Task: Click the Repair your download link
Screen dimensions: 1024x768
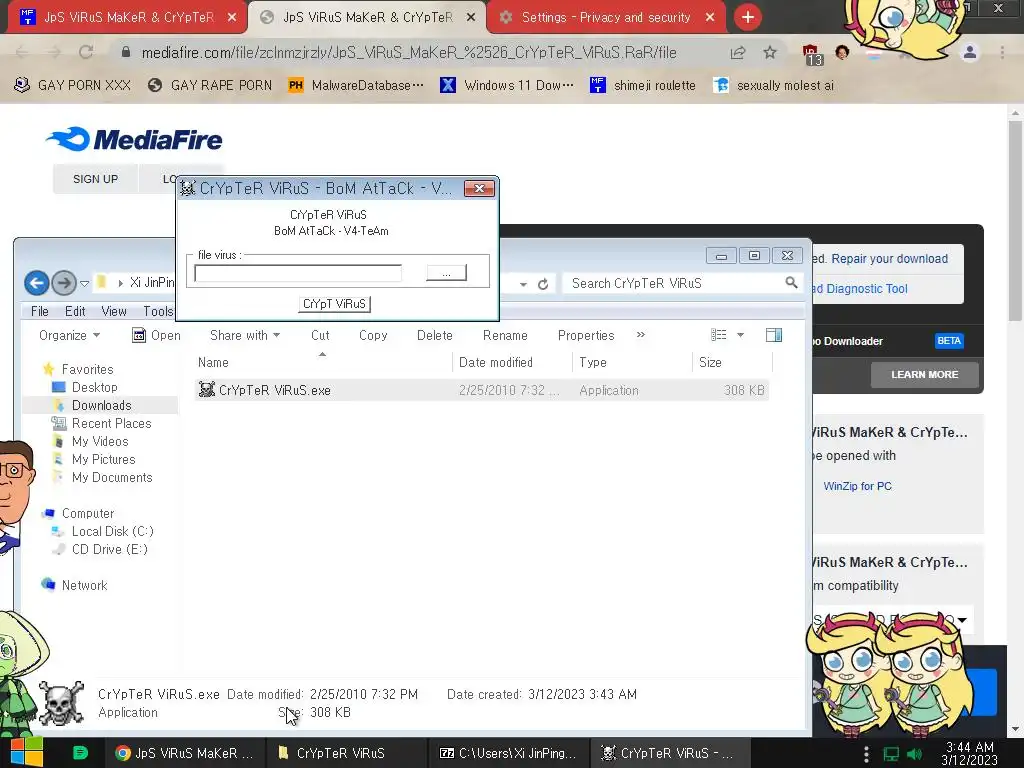Action: click(889, 259)
